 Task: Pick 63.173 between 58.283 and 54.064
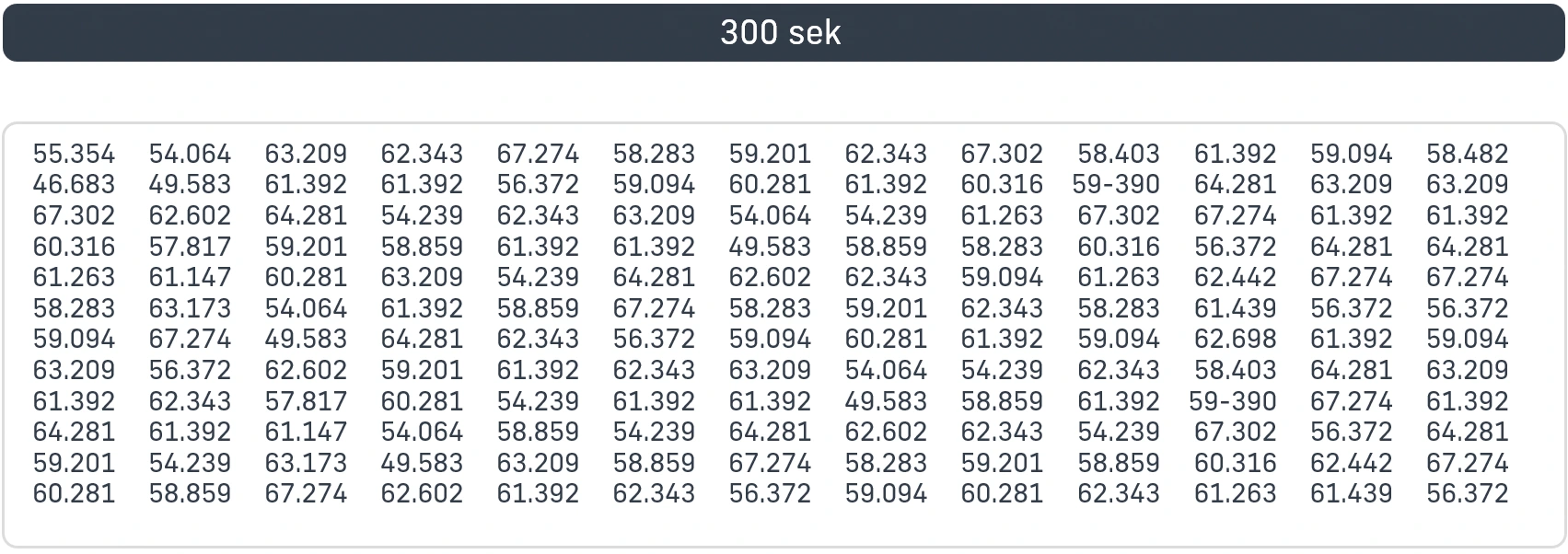click(190, 308)
